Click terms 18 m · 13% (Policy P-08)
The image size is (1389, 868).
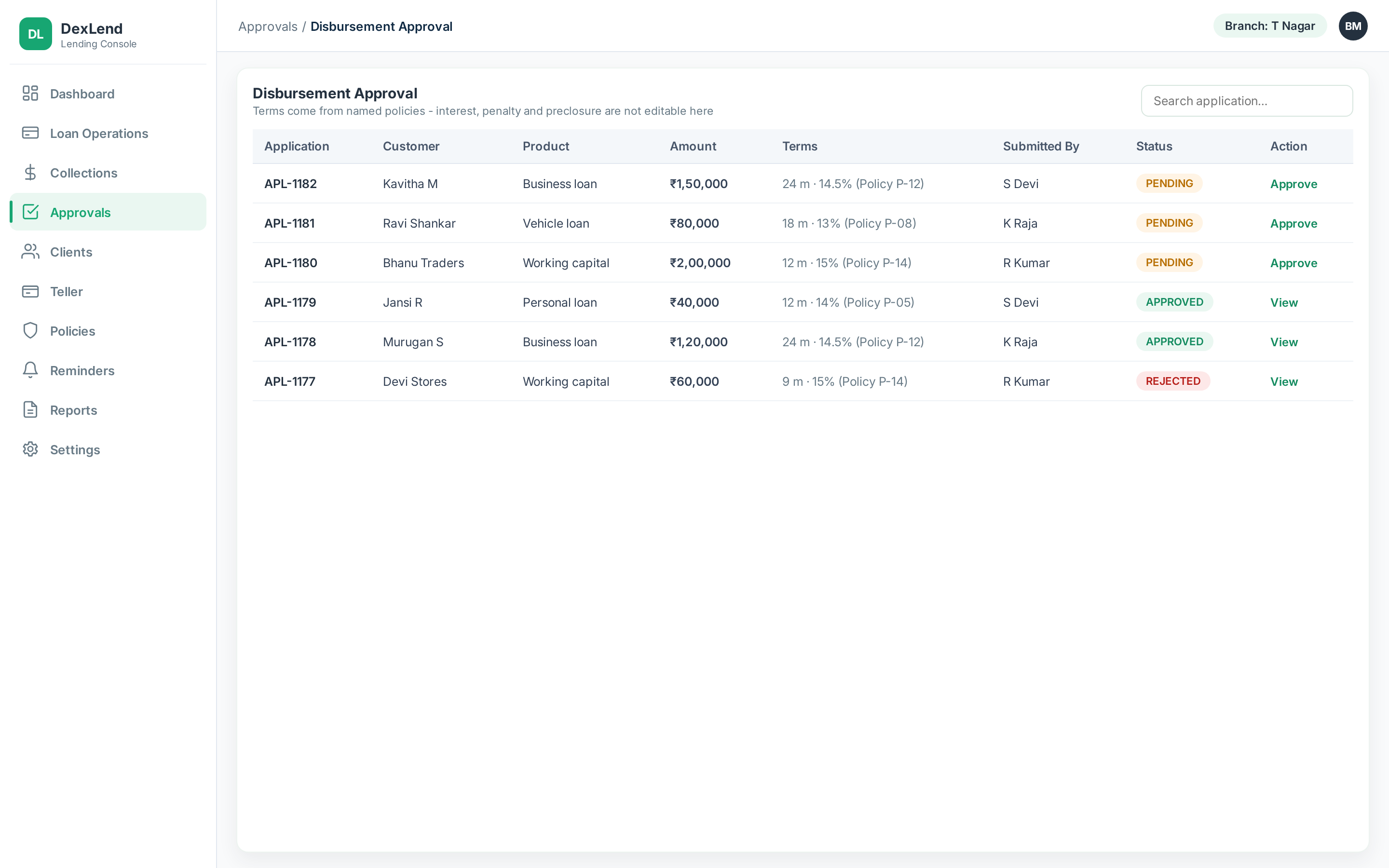coord(849,224)
